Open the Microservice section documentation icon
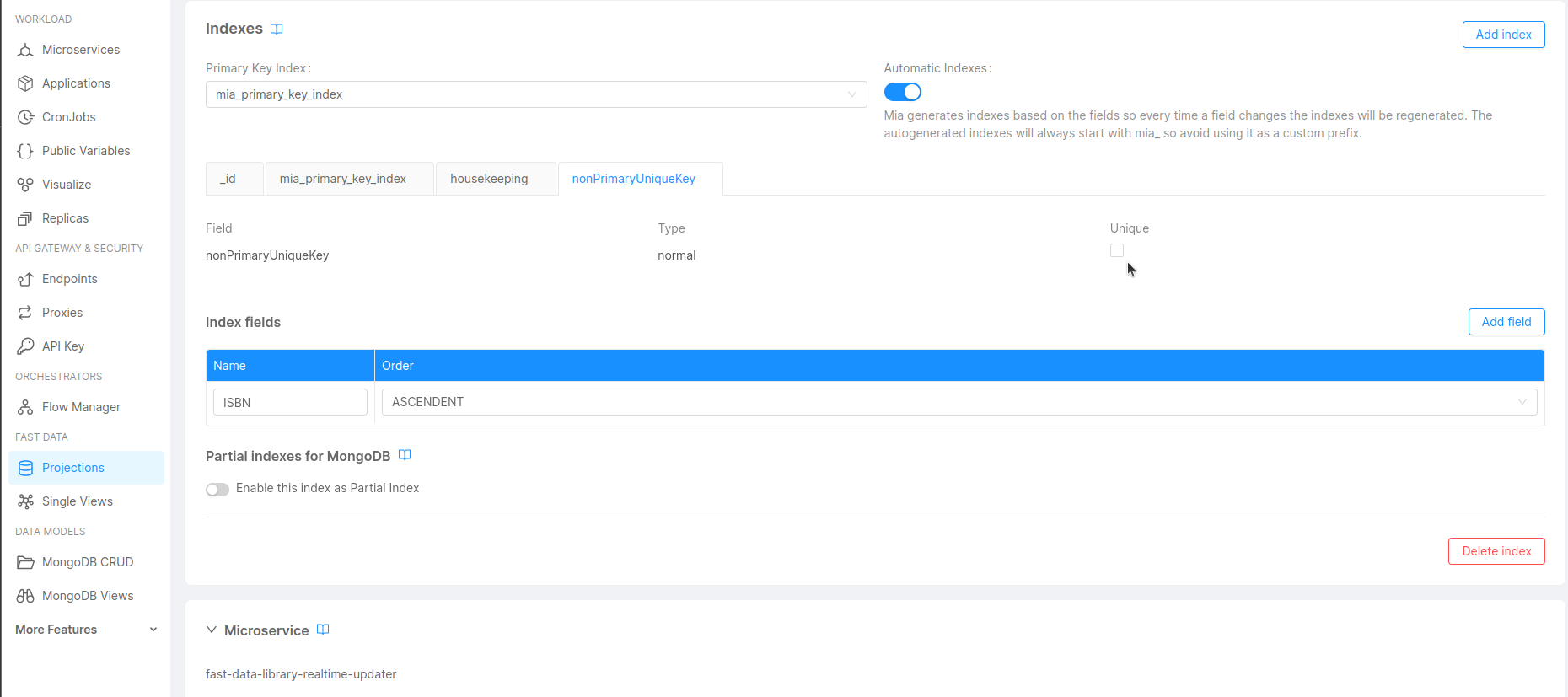The width and height of the screenshot is (1568, 697). (x=323, y=630)
